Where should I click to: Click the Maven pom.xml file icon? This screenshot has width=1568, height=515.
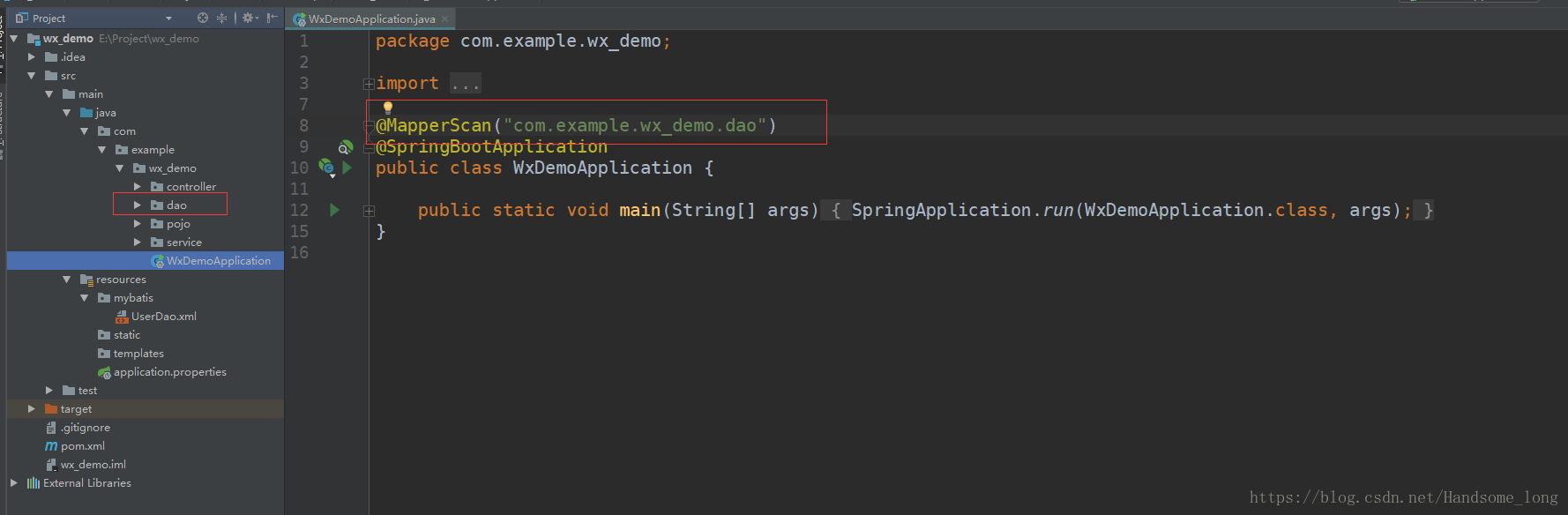coord(51,446)
